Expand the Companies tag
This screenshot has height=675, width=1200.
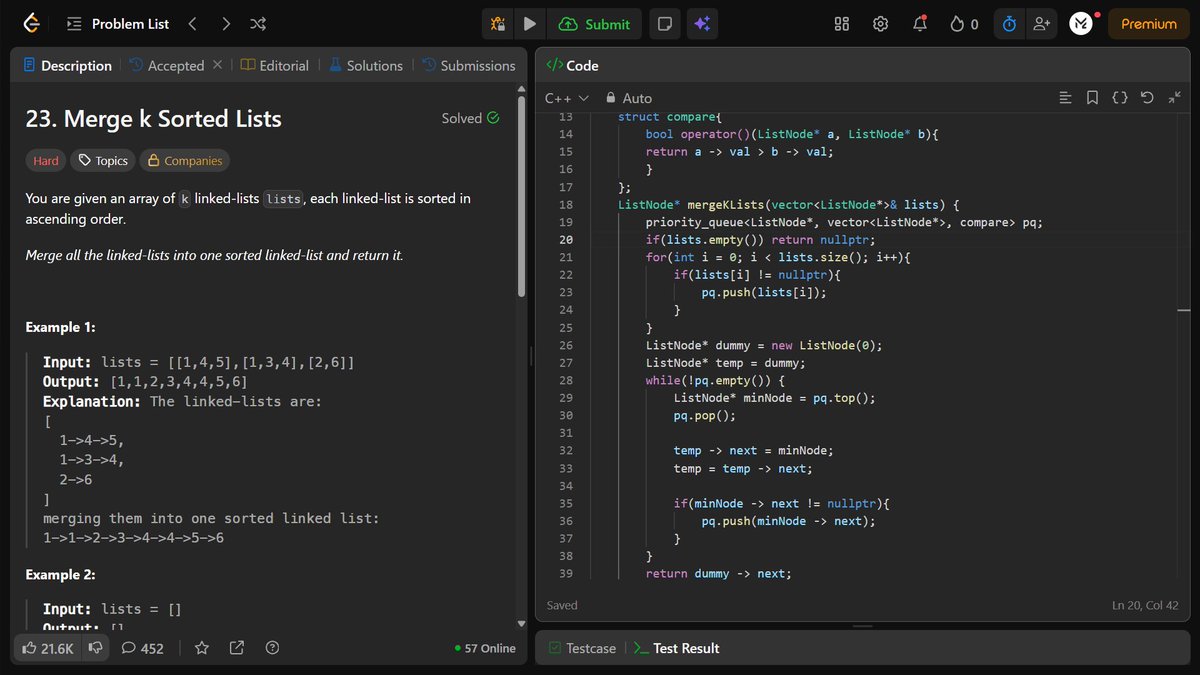[184, 160]
